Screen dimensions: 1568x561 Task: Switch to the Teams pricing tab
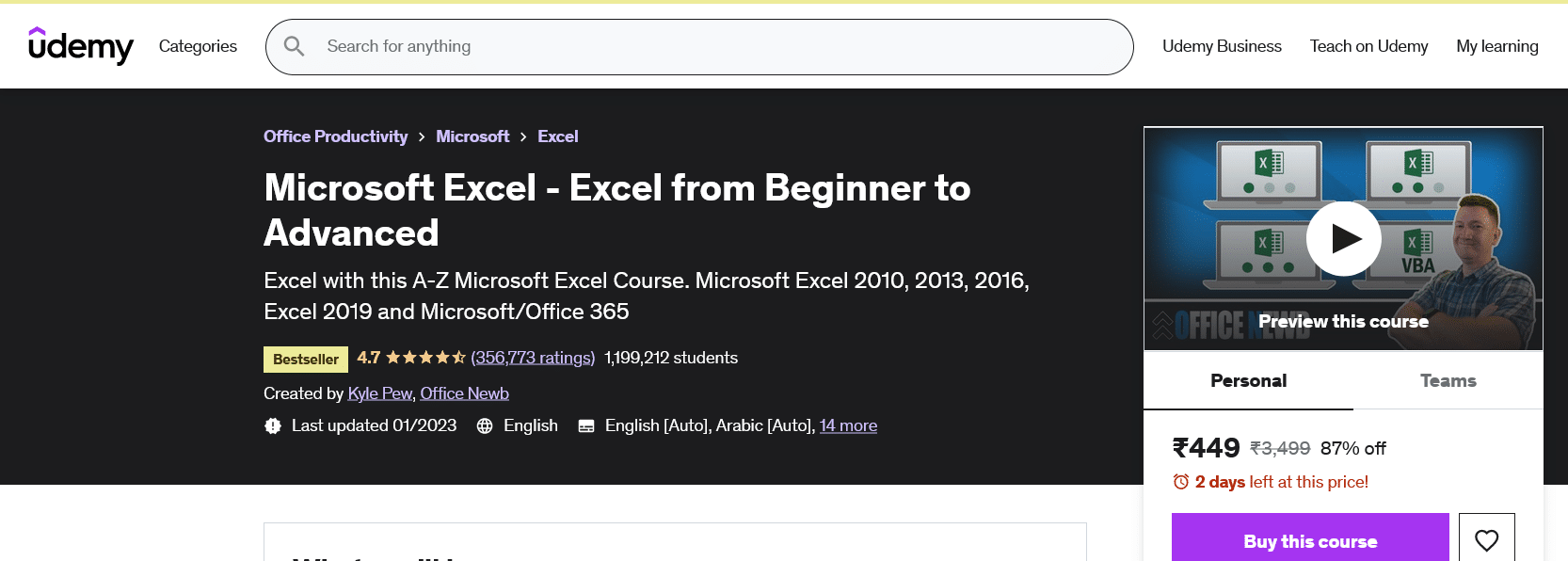click(x=1448, y=380)
